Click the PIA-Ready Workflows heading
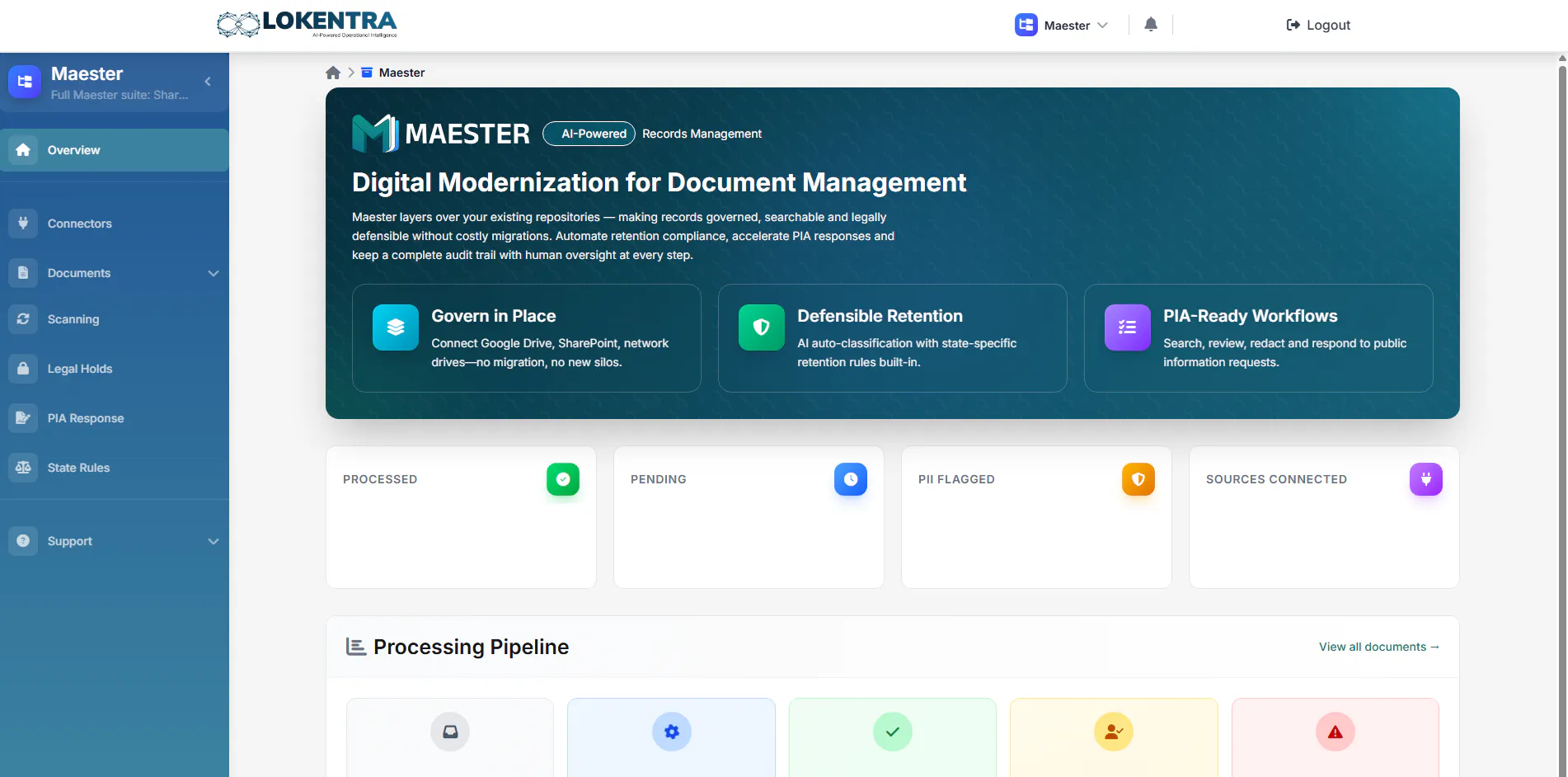This screenshot has width=1568, height=777. click(1250, 316)
